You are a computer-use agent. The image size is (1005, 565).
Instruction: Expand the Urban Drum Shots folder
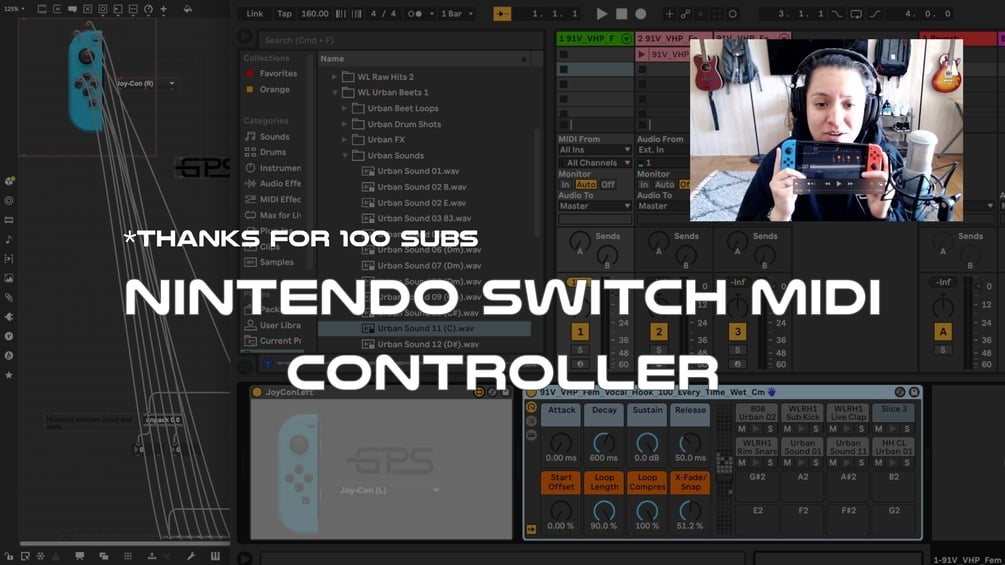coord(344,124)
